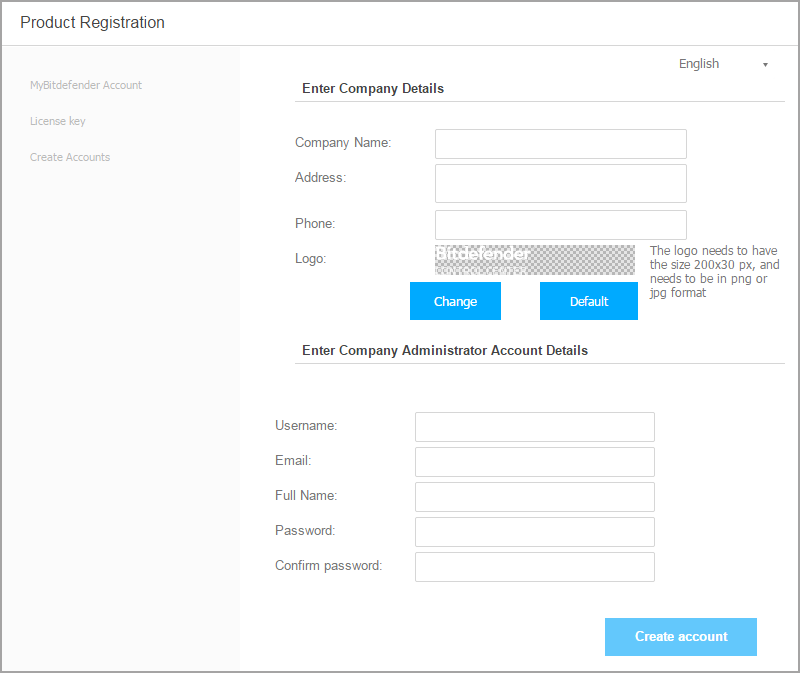This screenshot has height=673, width=800.
Task: Open the English language dropdown
Action: click(x=699, y=63)
